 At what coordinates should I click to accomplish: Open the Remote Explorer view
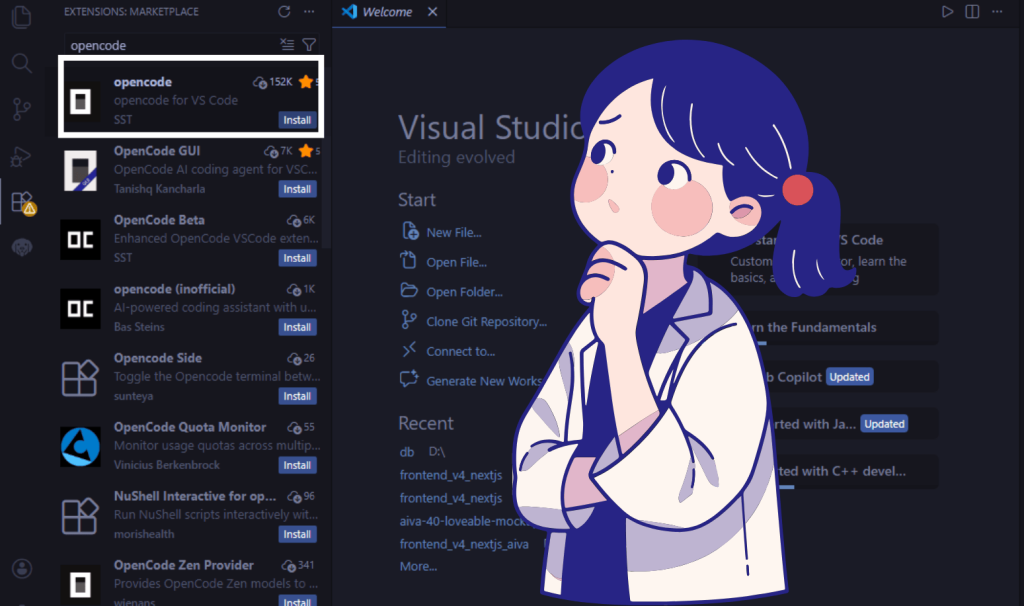(21, 247)
